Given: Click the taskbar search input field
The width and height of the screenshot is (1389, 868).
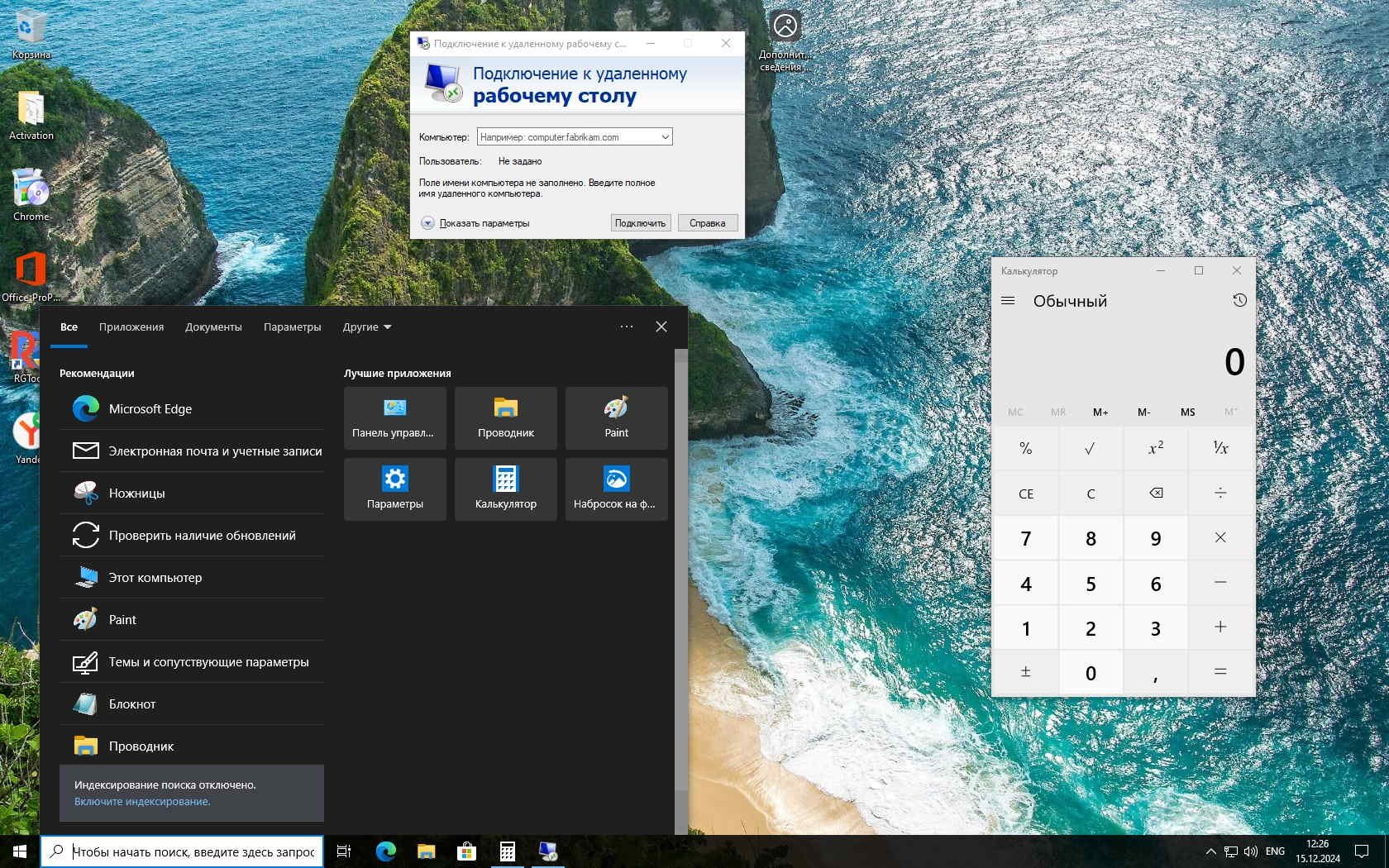Looking at the screenshot, I should [193, 851].
